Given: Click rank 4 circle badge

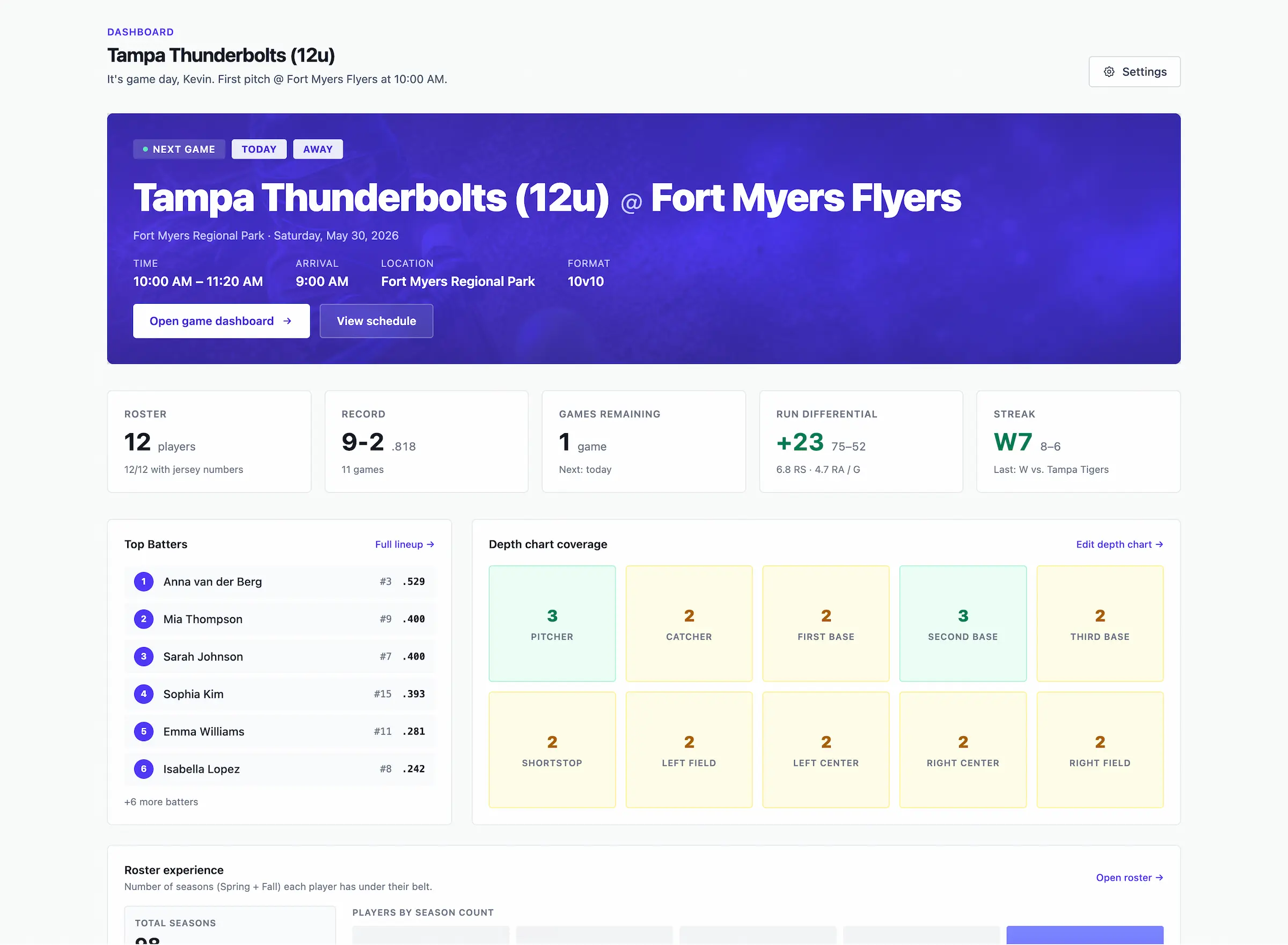Looking at the screenshot, I should point(143,694).
